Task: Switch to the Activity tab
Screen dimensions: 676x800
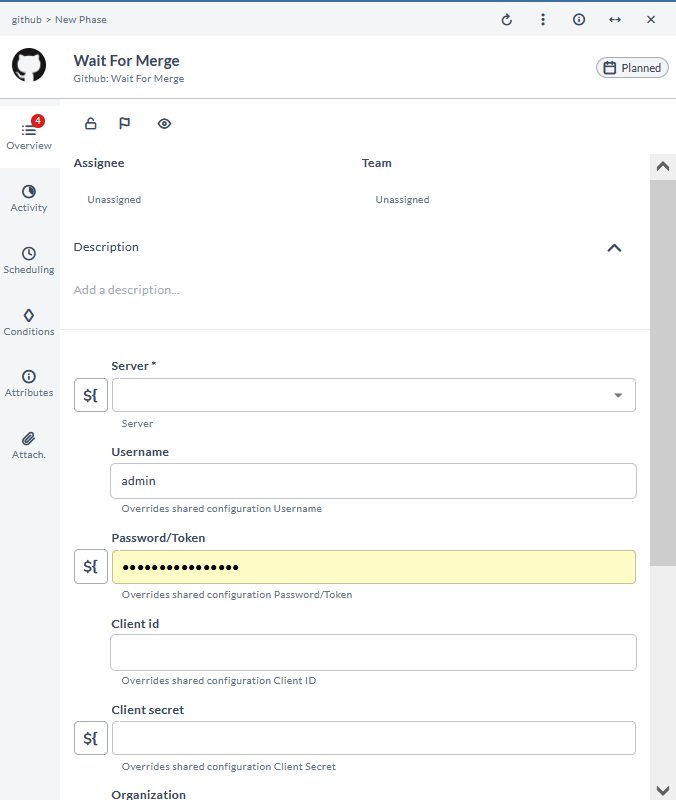Action: coord(29,198)
